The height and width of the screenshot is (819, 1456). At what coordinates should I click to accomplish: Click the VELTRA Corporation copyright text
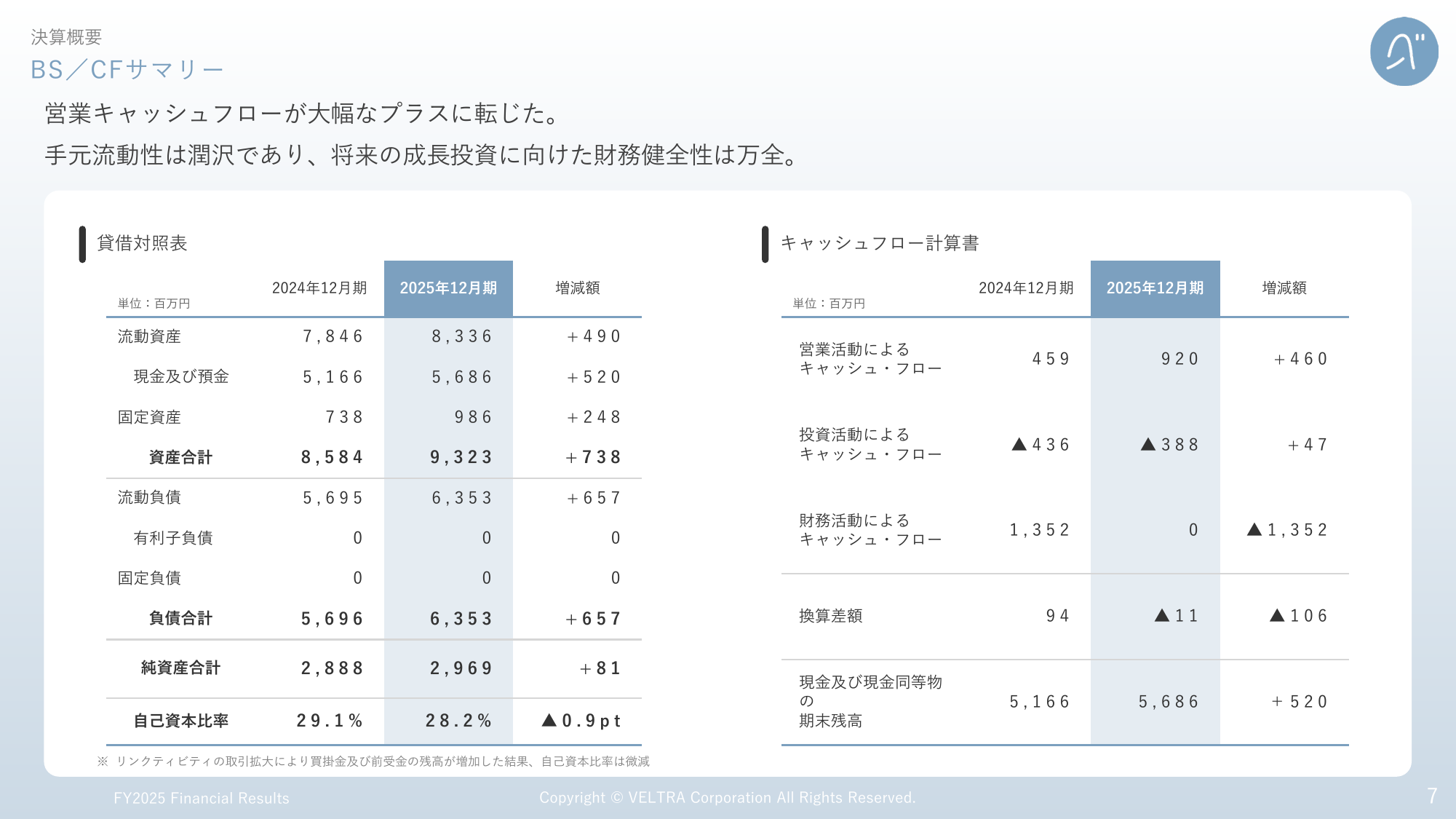727,798
